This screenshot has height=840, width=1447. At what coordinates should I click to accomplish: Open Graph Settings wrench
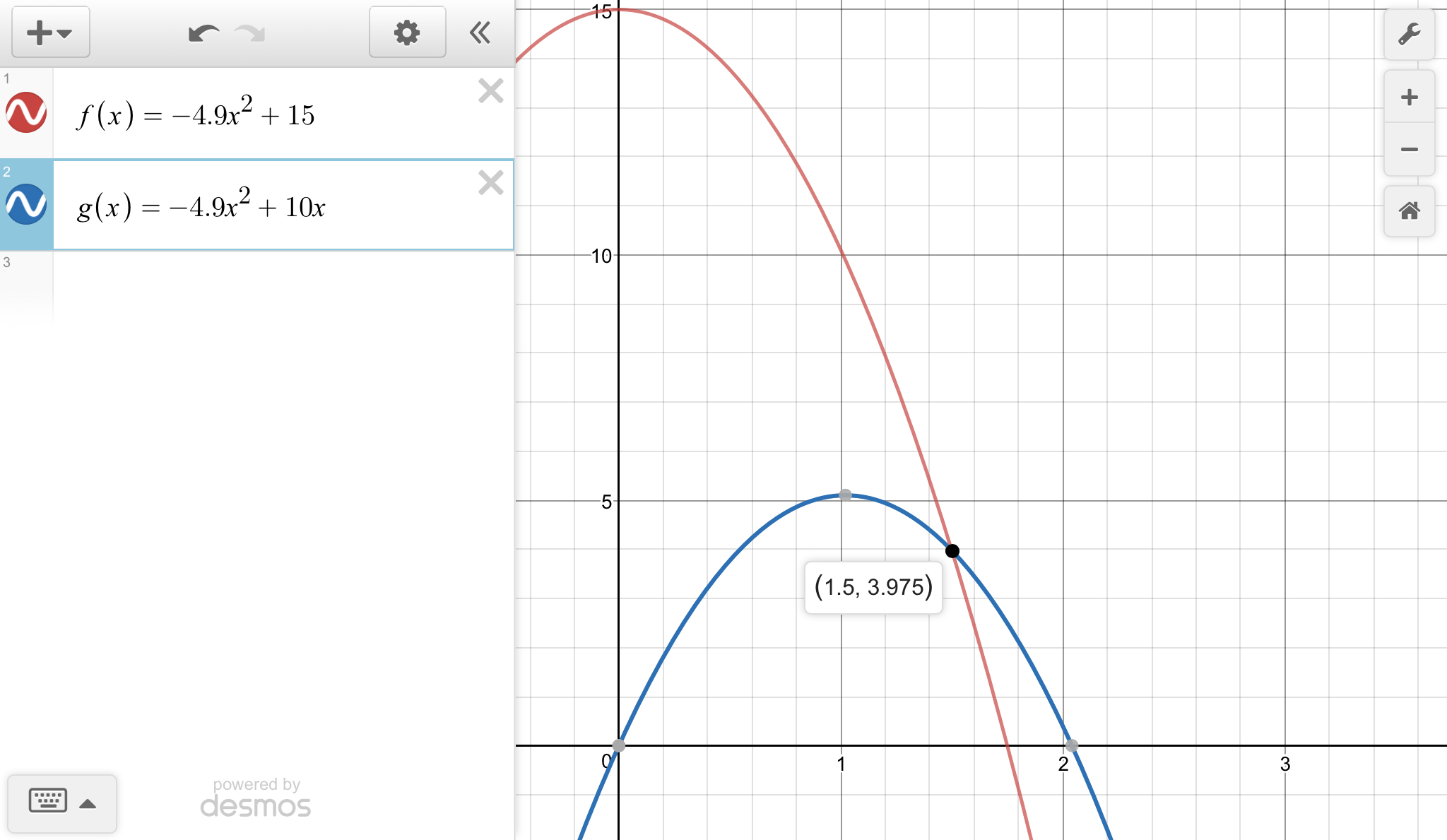(x=1409, y=34)
